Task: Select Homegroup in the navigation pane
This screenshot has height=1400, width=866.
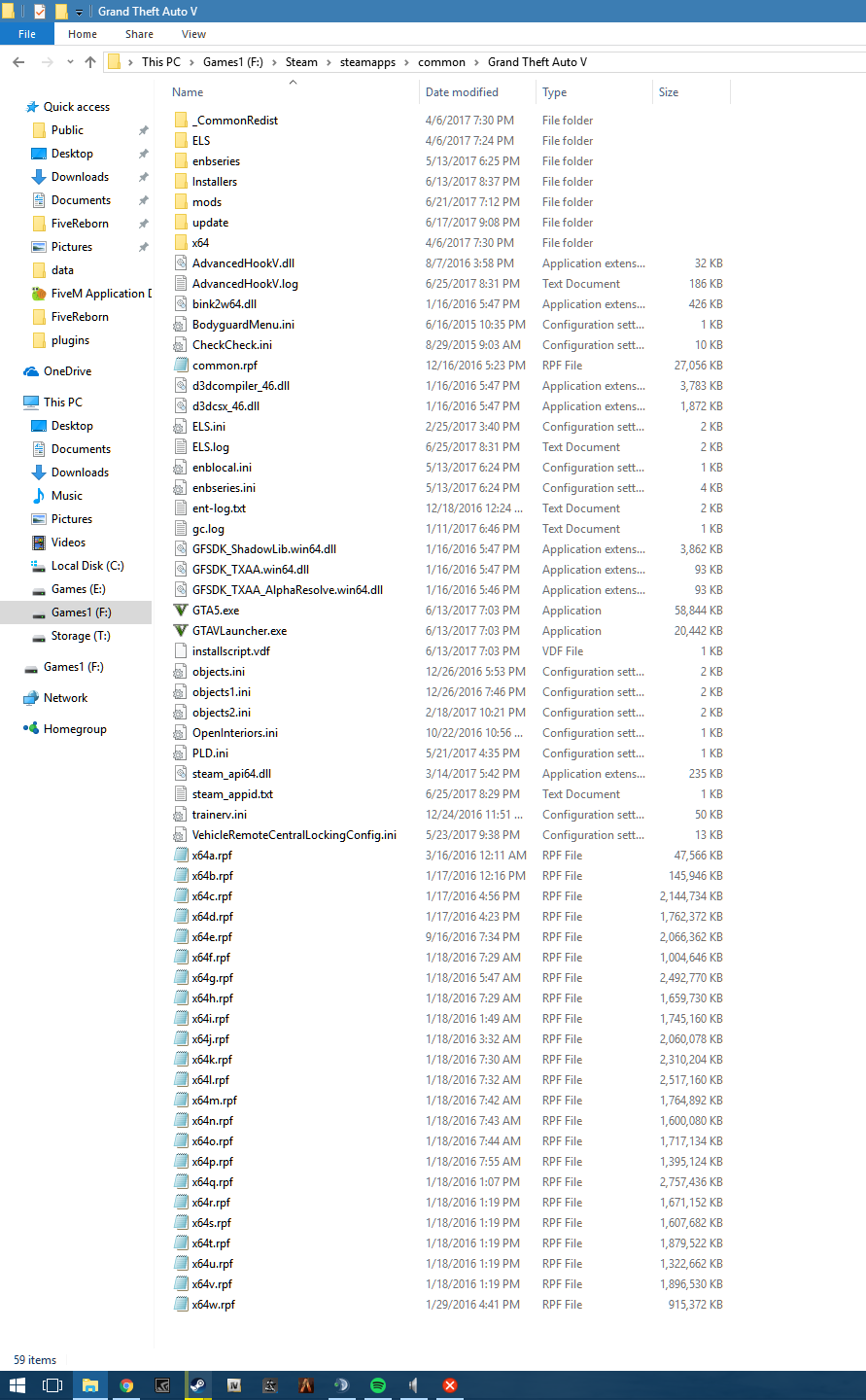Action: coord(75,729)
